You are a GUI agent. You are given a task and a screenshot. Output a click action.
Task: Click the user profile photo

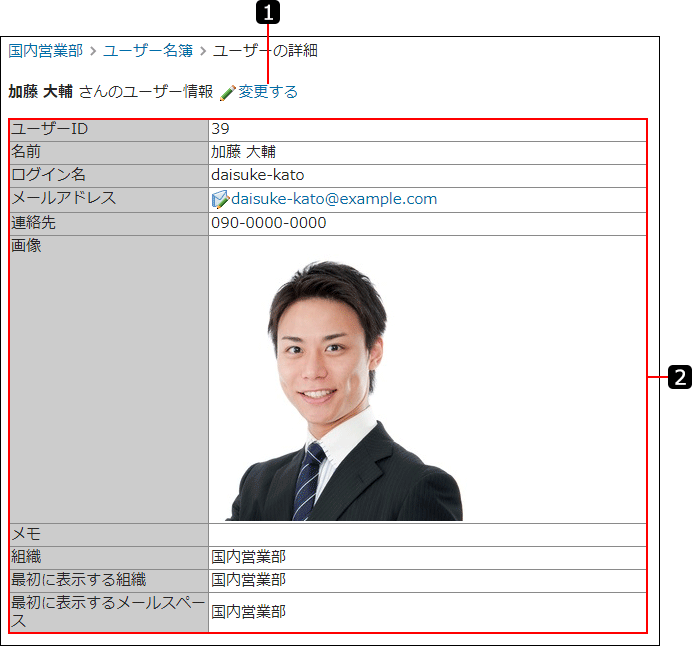pos(344,391)
